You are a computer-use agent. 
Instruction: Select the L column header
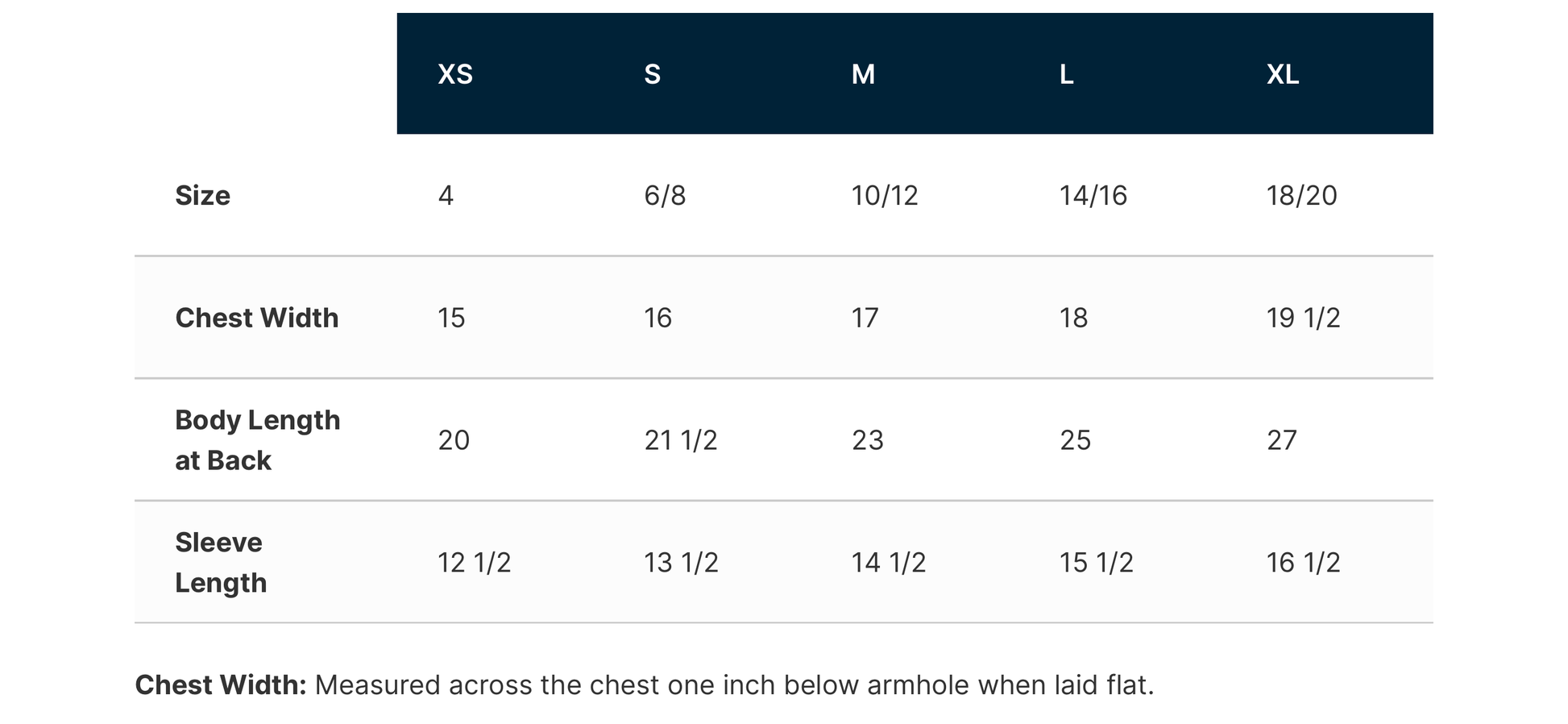pyautogui.click(x=1066, y=74)
